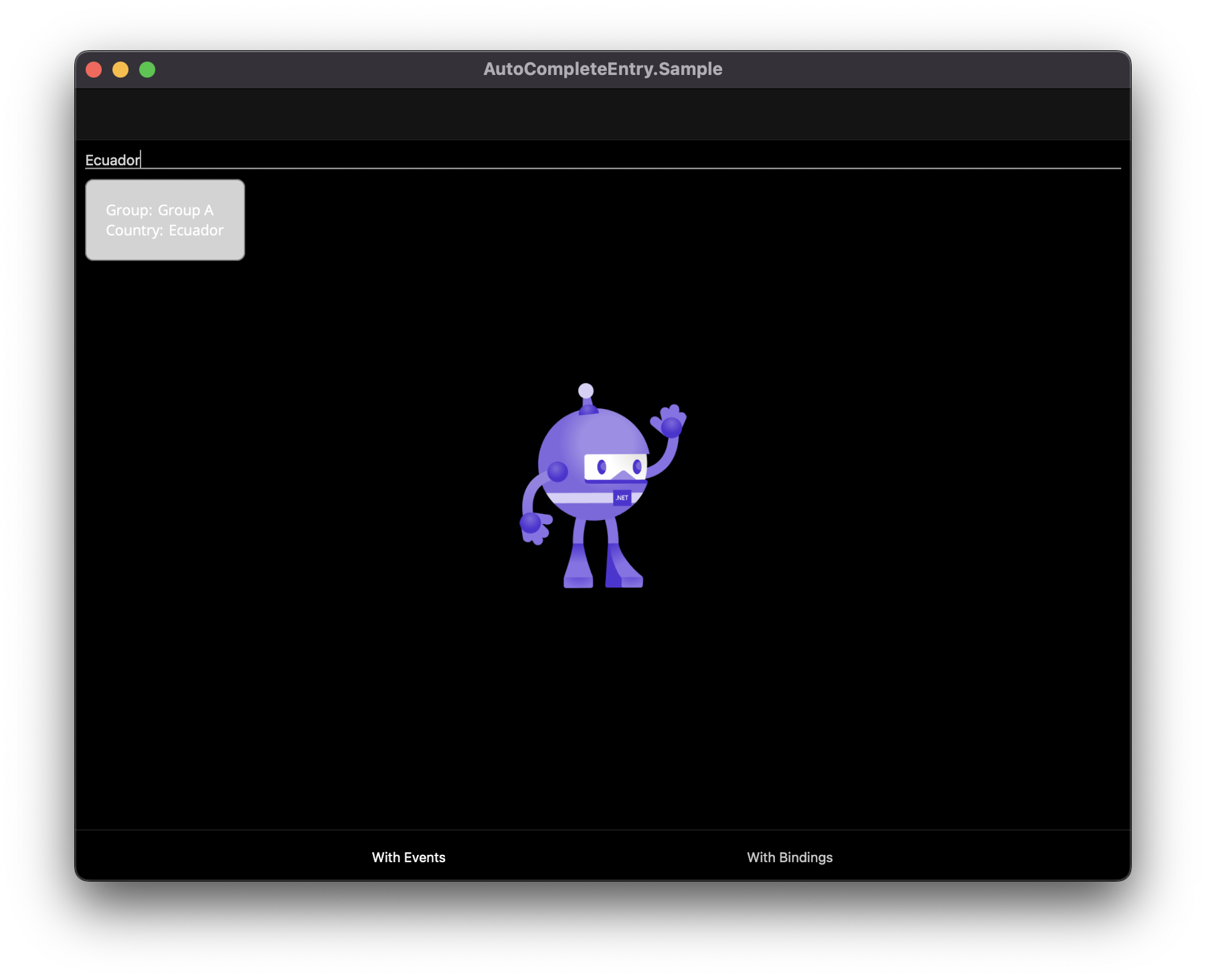Switch to the With Bindings tab

click(x=790, y=857)
